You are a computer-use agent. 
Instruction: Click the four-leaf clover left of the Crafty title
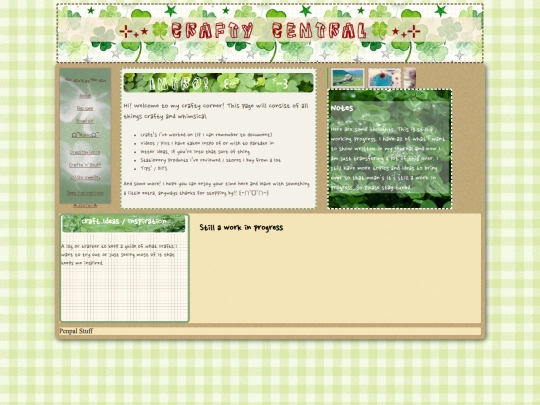pos(160,31)
